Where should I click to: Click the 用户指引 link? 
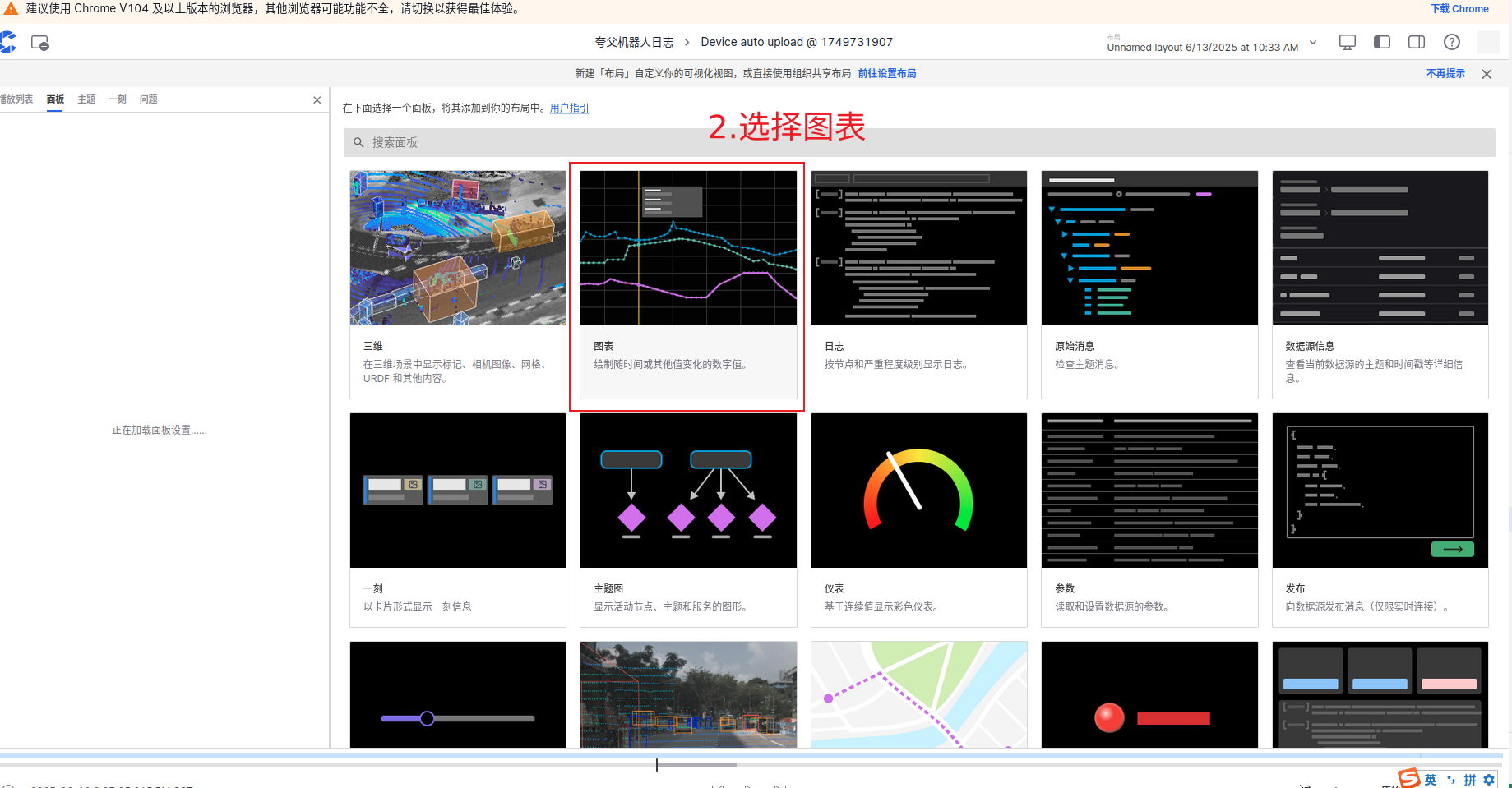[569, 108]
